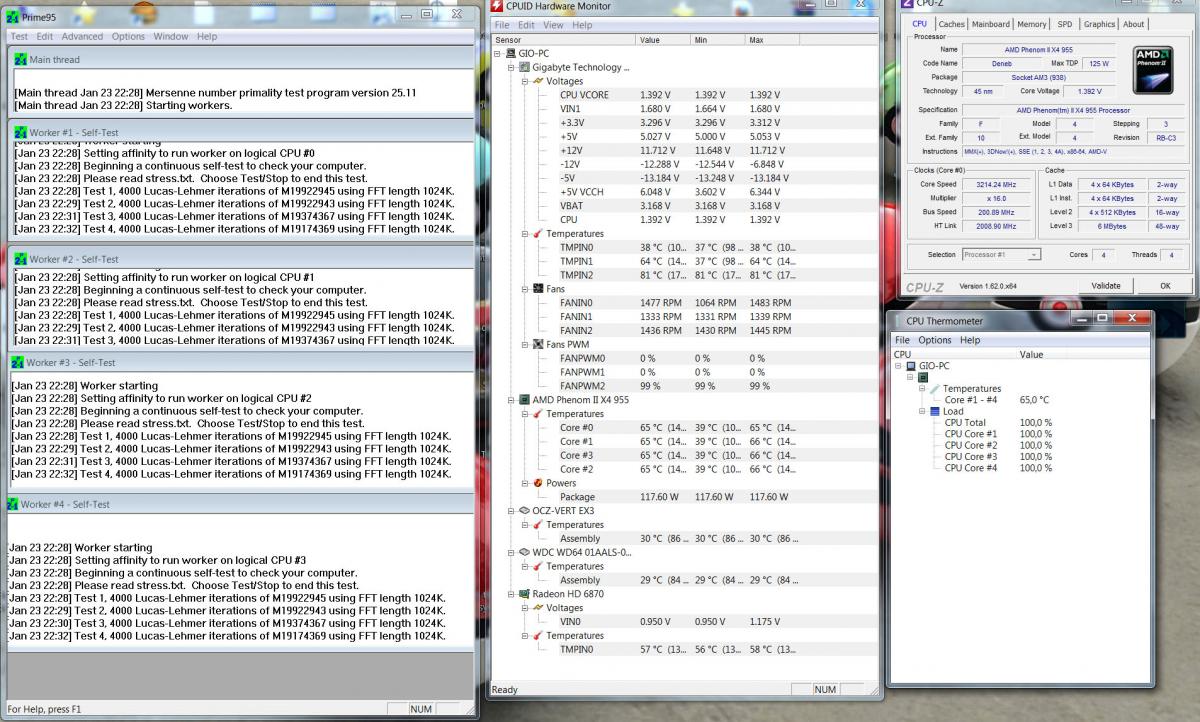Viewport: 1200px width, 722px height.
Task: Collapse the AMD Phenom II X4 955 node
Action: pyautogui.click(x=511, y=399)
